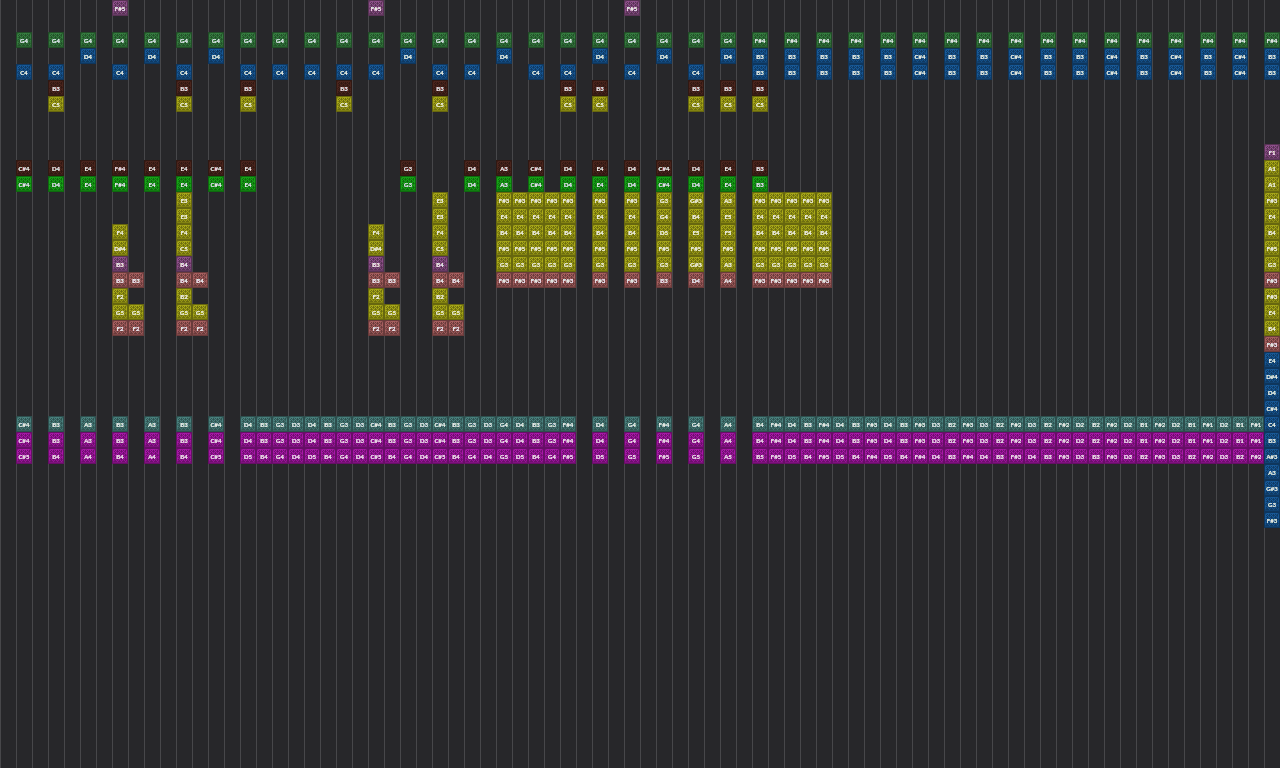Screen dimensions: 1280x768
Task: Select the yellow G4 note block
Action: click(664, 216)
